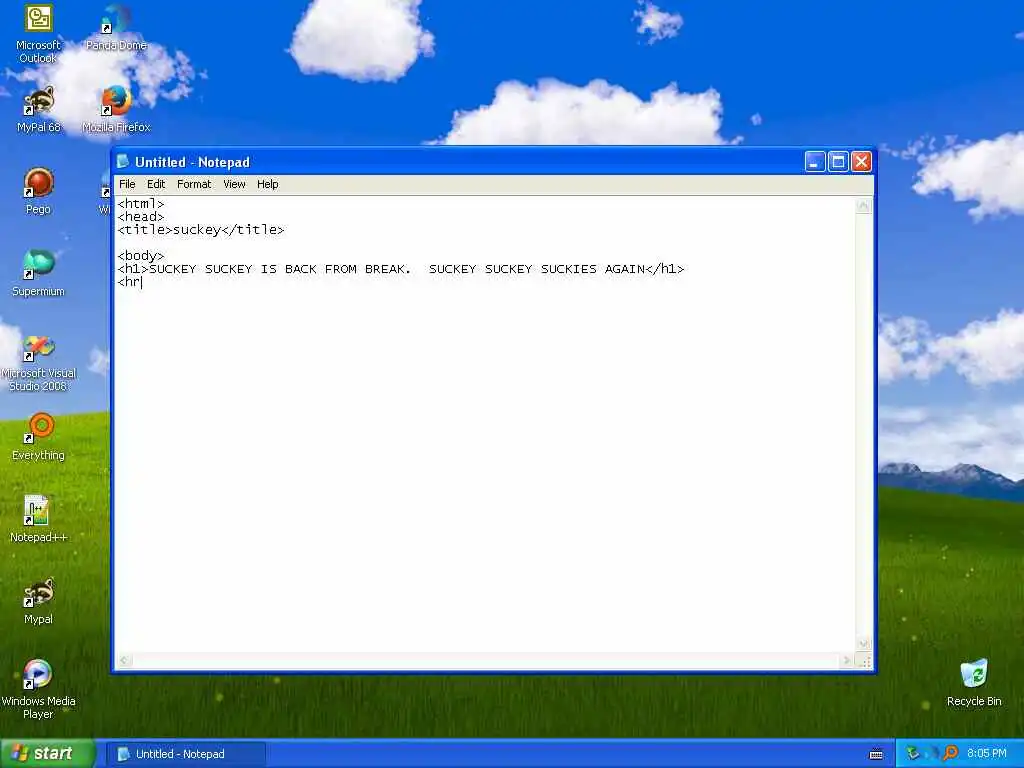The height and width of the screenshot is (768, 1024).
Task: Click the word BREAK in the h1 line
Action: (x=385, y=269)
